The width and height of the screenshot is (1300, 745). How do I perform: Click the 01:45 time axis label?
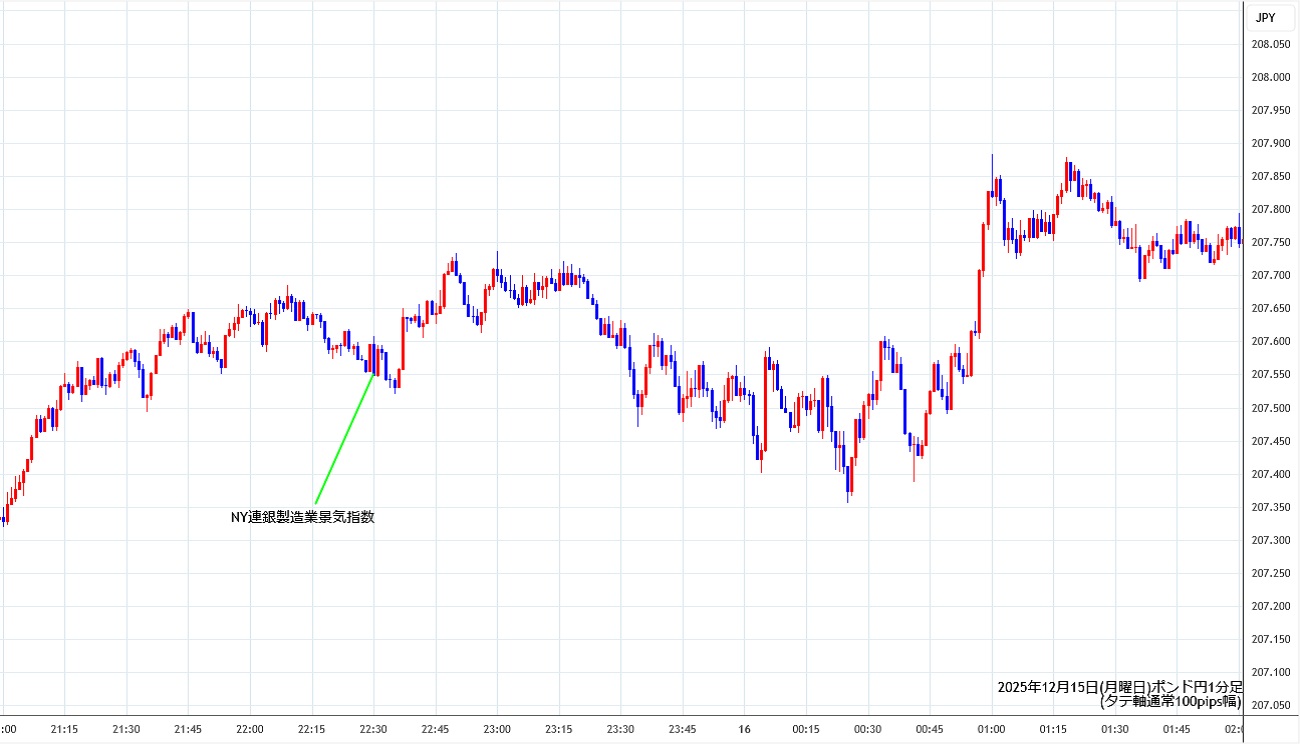click(1176, 729)
